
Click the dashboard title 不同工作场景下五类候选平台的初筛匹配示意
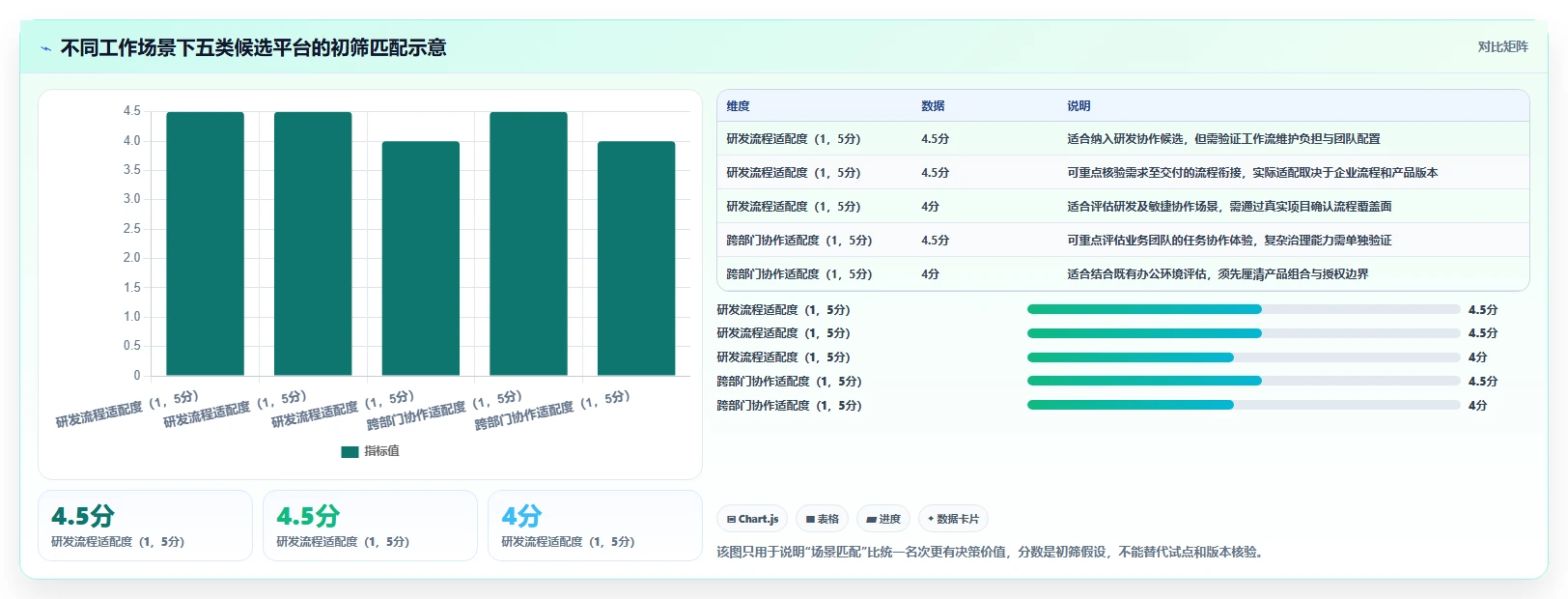point(253,48)
